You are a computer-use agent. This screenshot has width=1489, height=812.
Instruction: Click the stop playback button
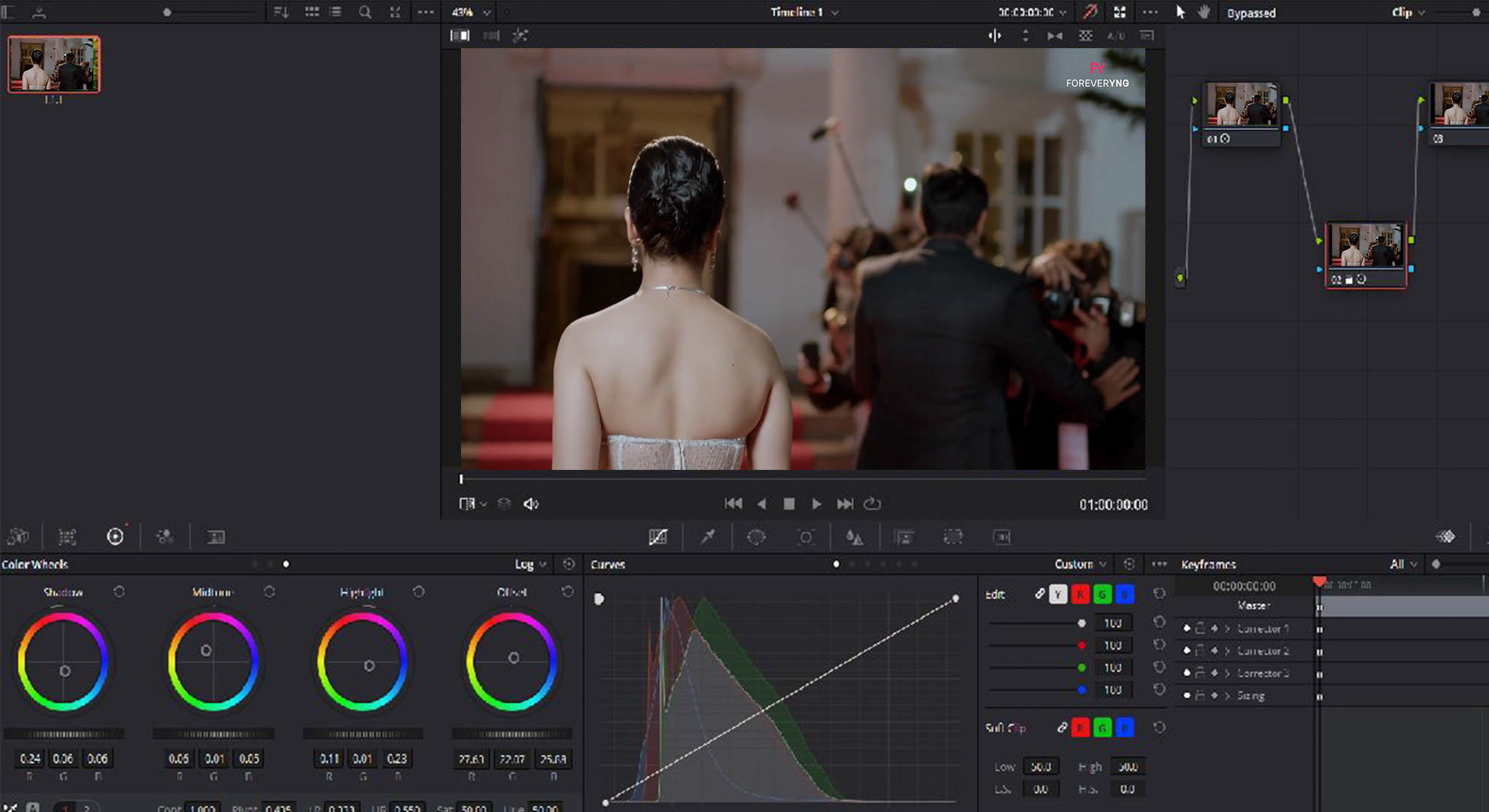pos(789,504)
